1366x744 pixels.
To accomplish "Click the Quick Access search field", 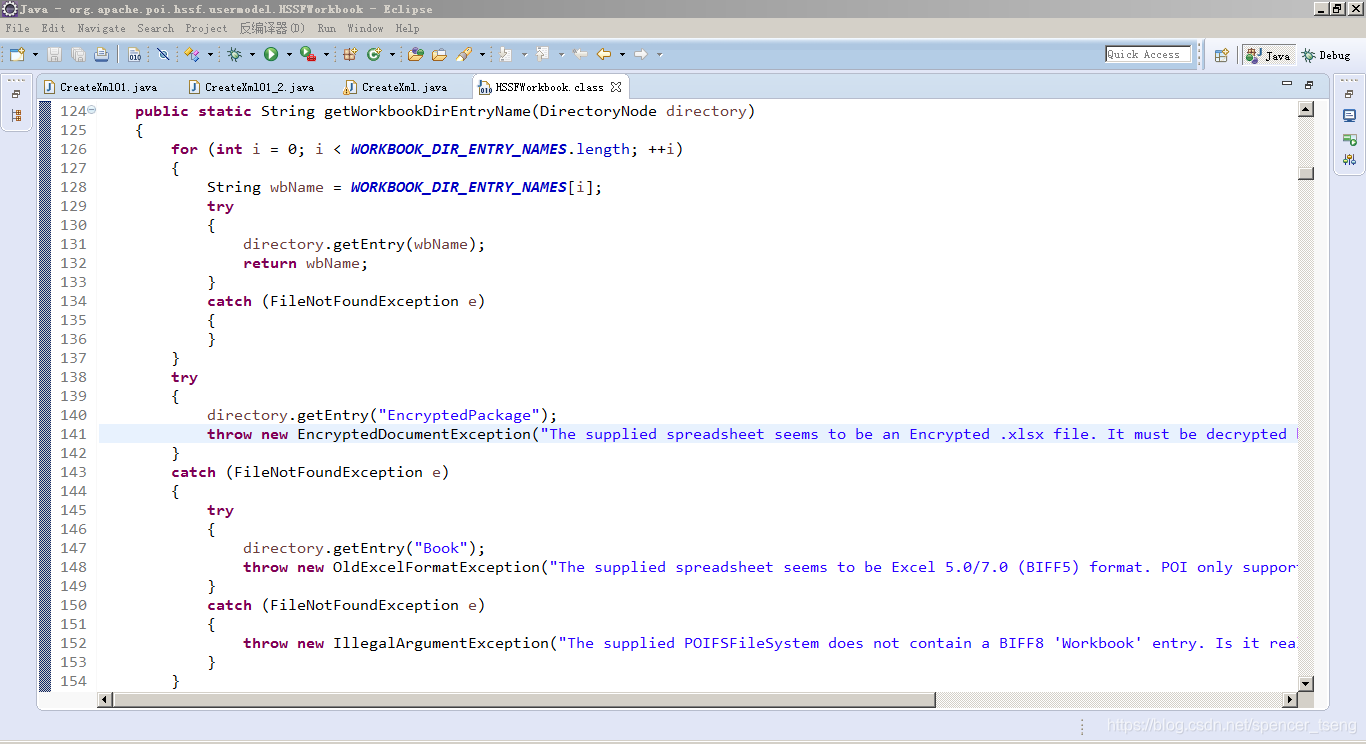I will pyautogui.click(x=1148, y=54).
